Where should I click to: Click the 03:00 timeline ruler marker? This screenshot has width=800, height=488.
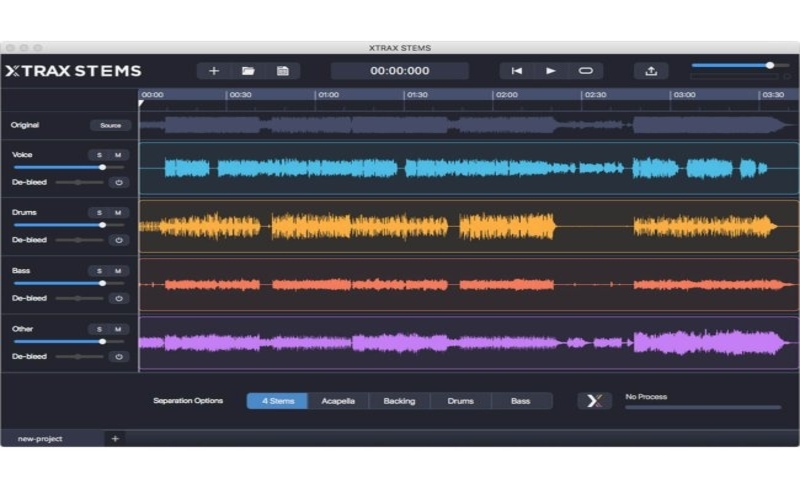coord(684,95)
